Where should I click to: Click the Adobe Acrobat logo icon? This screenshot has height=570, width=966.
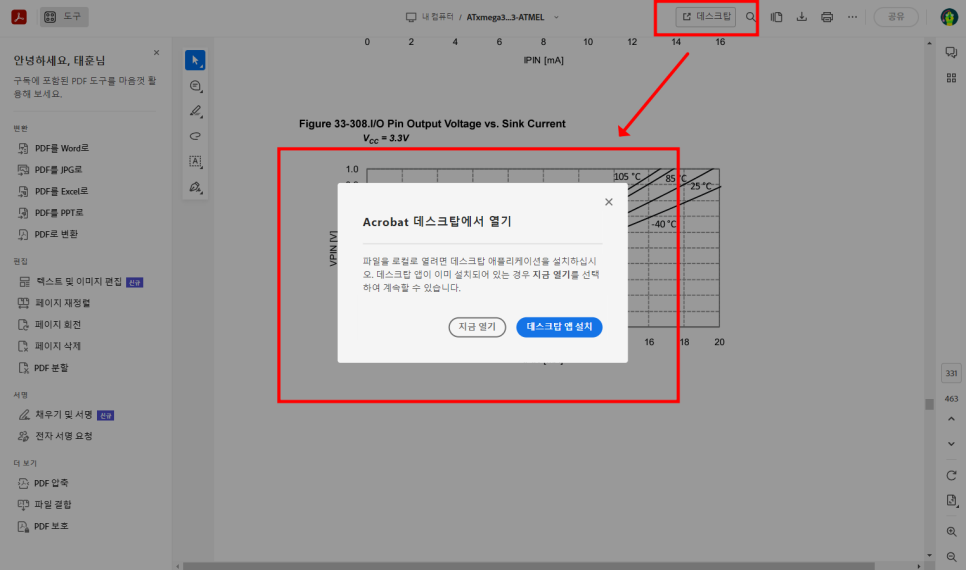click(19, 17)
